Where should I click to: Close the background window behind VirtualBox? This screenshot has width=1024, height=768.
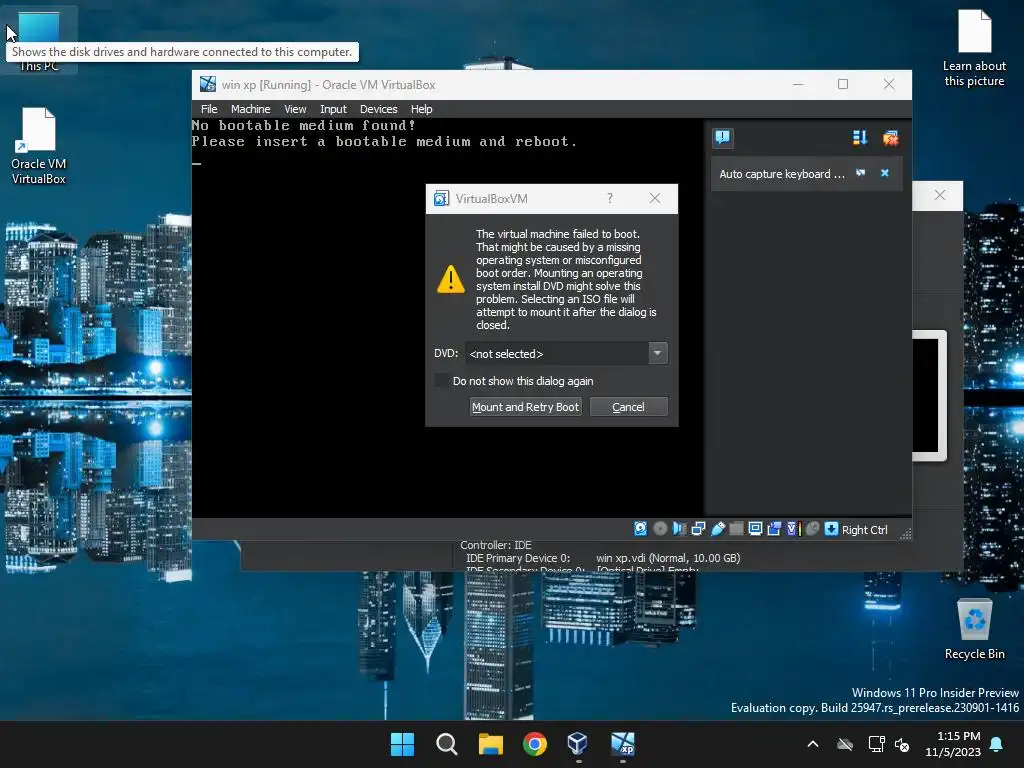click(939, 195)
